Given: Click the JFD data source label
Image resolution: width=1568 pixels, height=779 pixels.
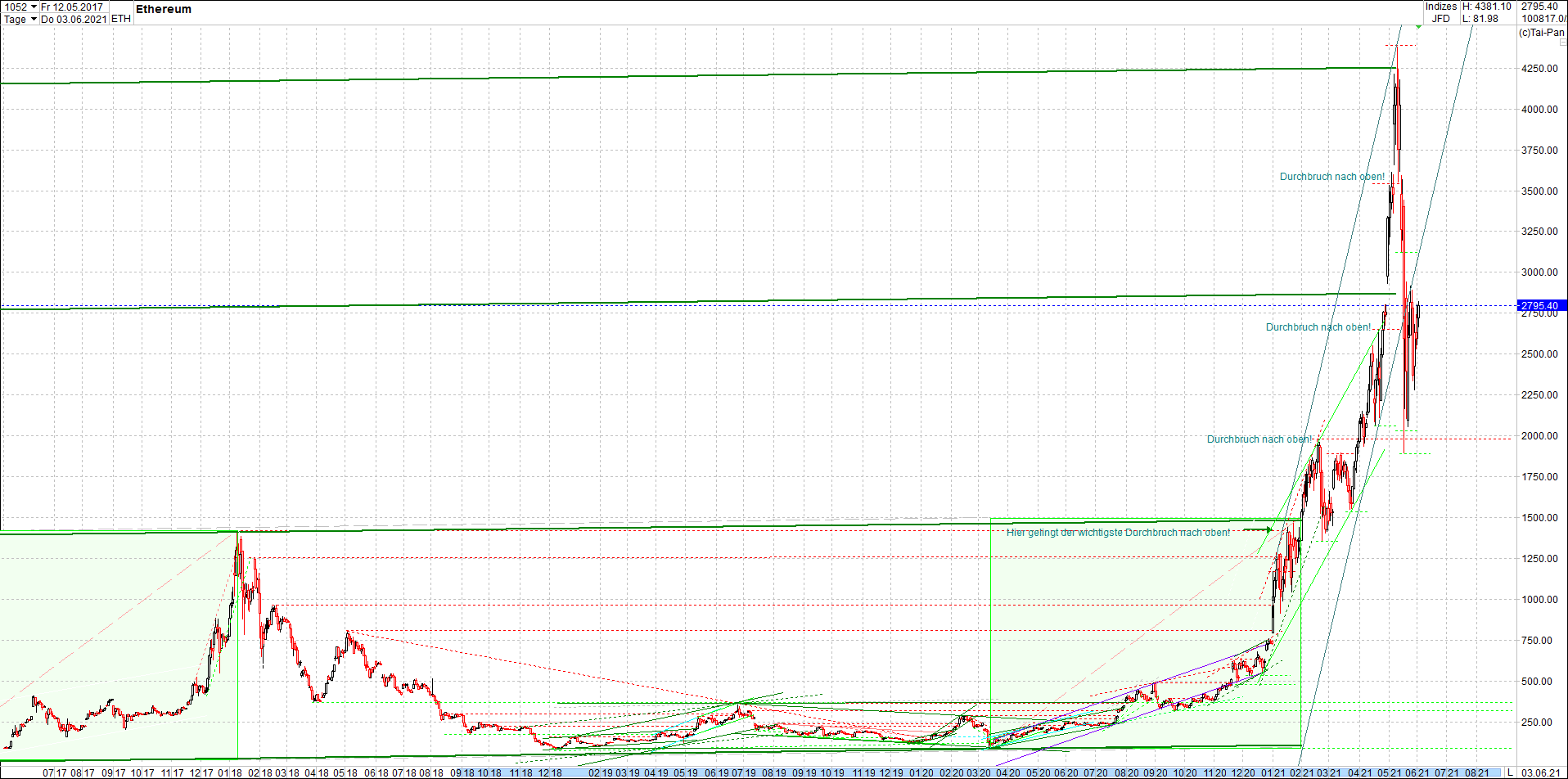Looking at the screenshot, I should (x=1440, y=18).
